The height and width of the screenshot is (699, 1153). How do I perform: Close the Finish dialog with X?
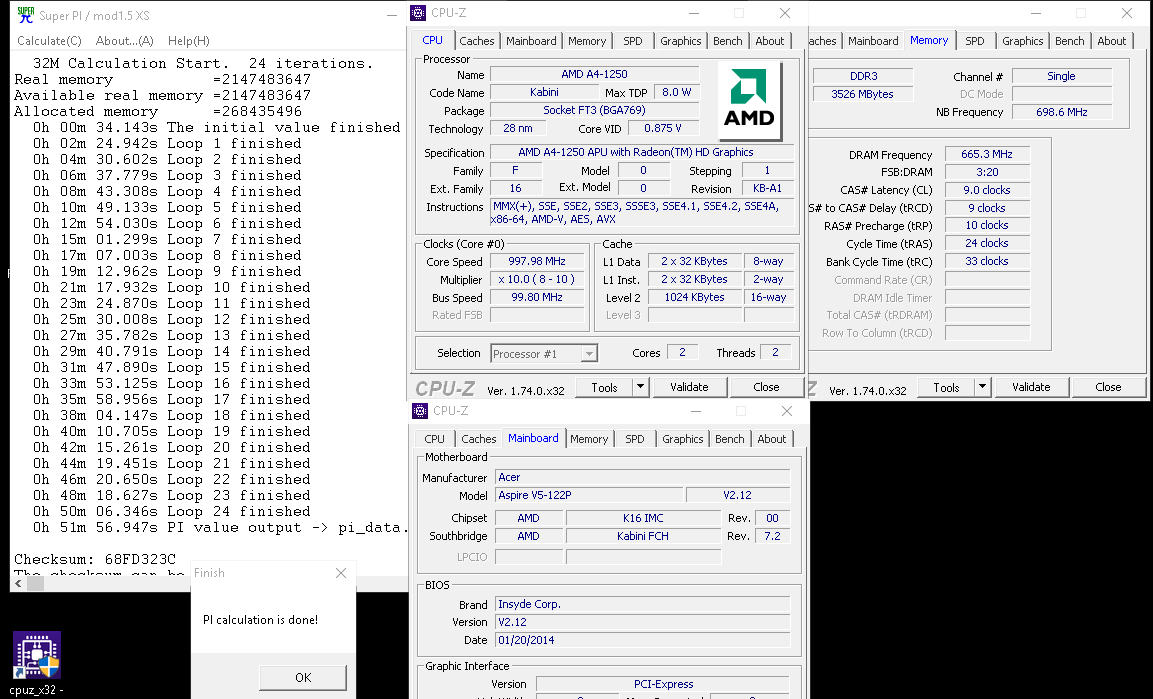point(340,573)
